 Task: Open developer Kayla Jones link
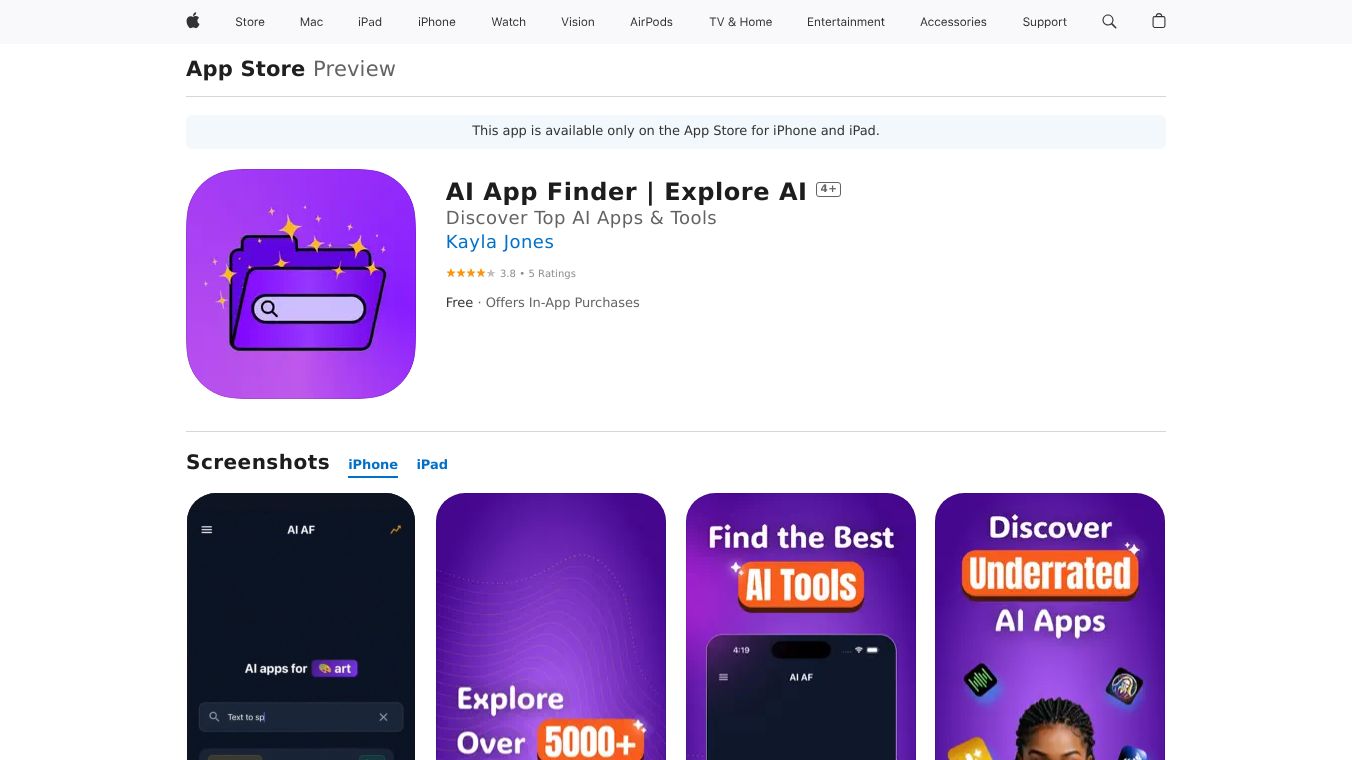(500, 242)
